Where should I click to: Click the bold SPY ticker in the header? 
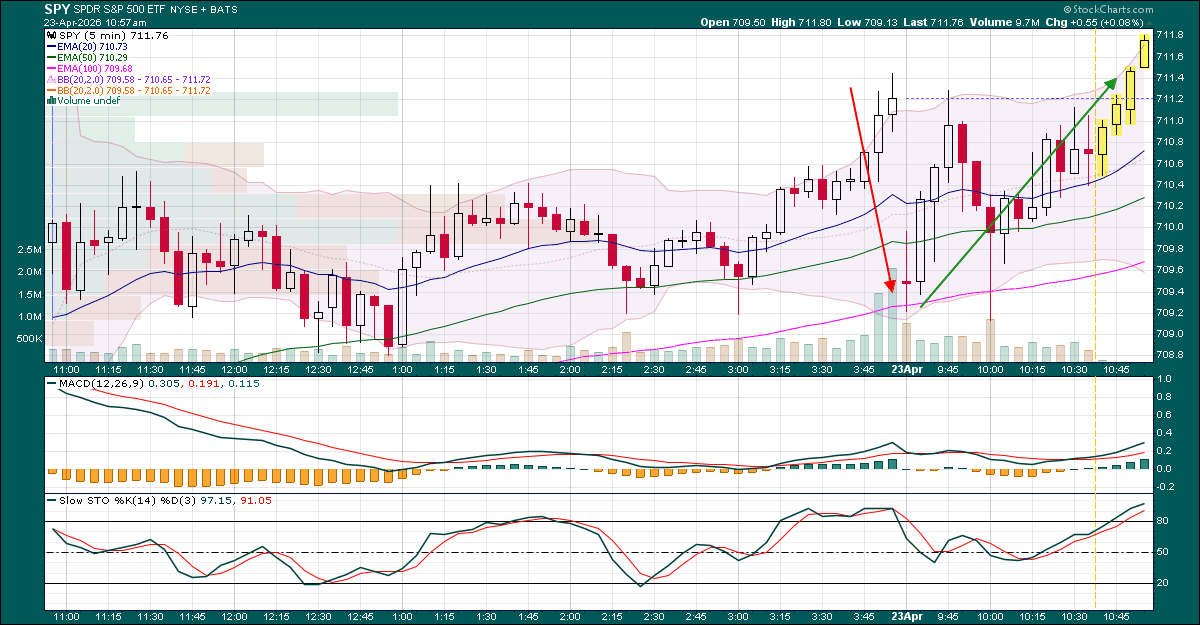point(56,8)
